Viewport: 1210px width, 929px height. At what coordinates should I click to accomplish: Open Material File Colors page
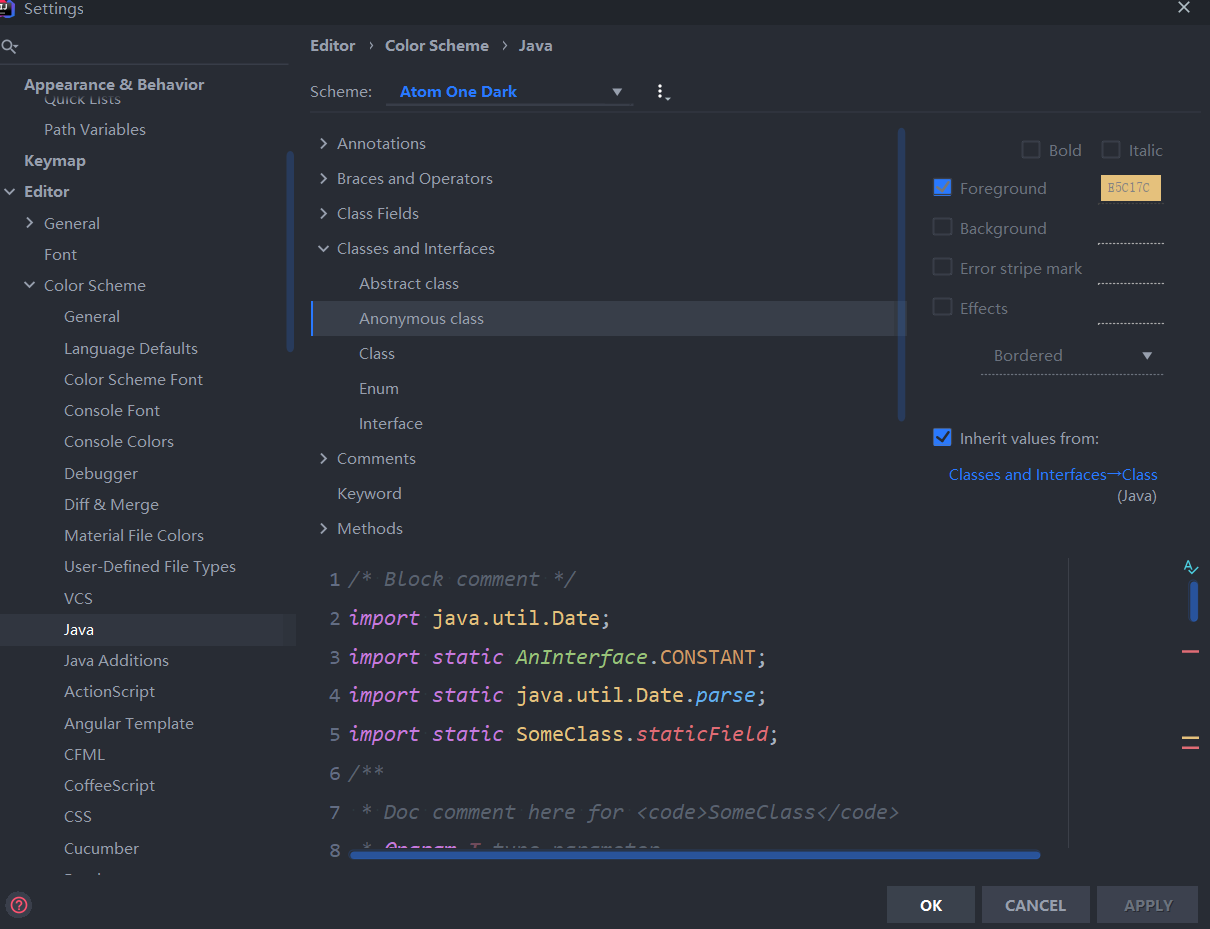(x=134, y=536)
